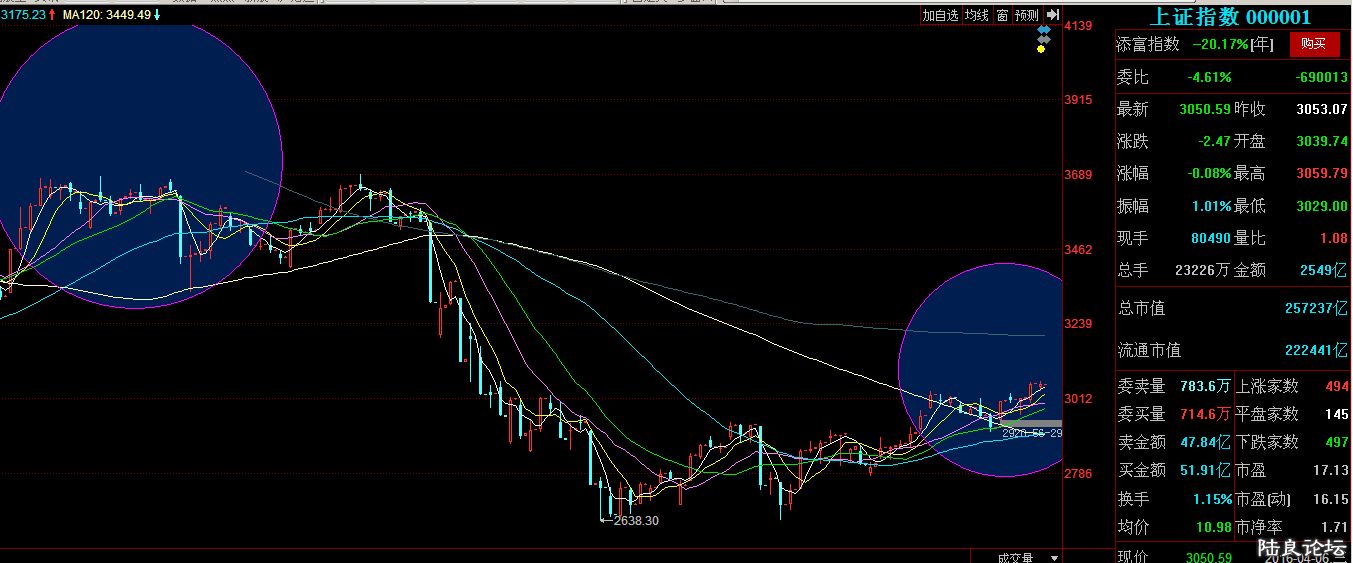Click the 预测 forecast button
Image resolution: width=1353 pixels, height=563 pixels.
tap(1027, 16)
